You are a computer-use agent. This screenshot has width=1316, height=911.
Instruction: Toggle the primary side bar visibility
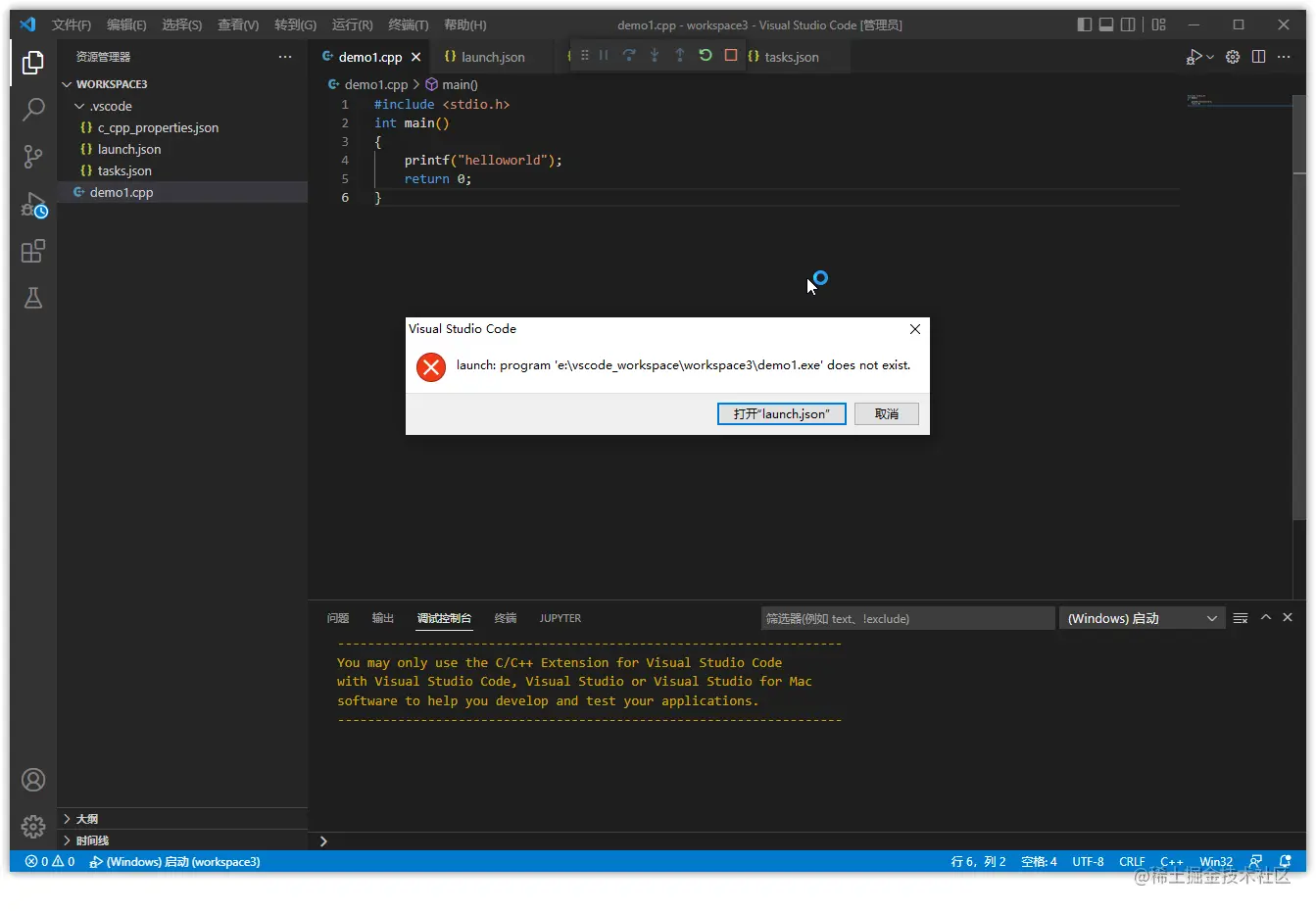(1085, 24)
